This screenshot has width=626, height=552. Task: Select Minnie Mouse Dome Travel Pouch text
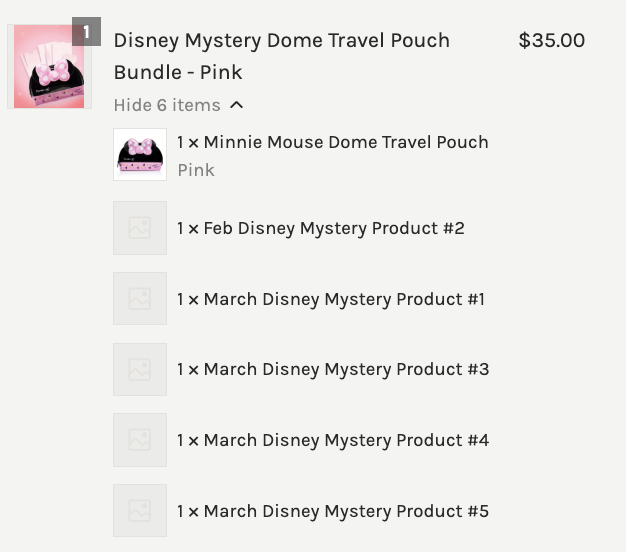pyautogui.click(x=332, y=142)
